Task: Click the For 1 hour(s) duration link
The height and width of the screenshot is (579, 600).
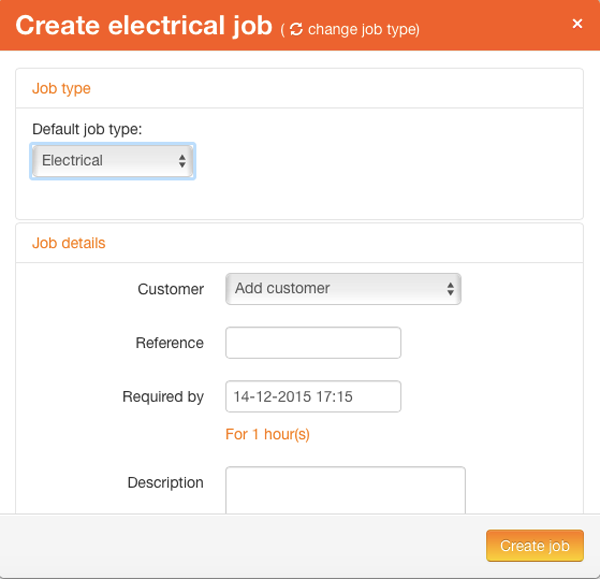Action: [267, 434]
